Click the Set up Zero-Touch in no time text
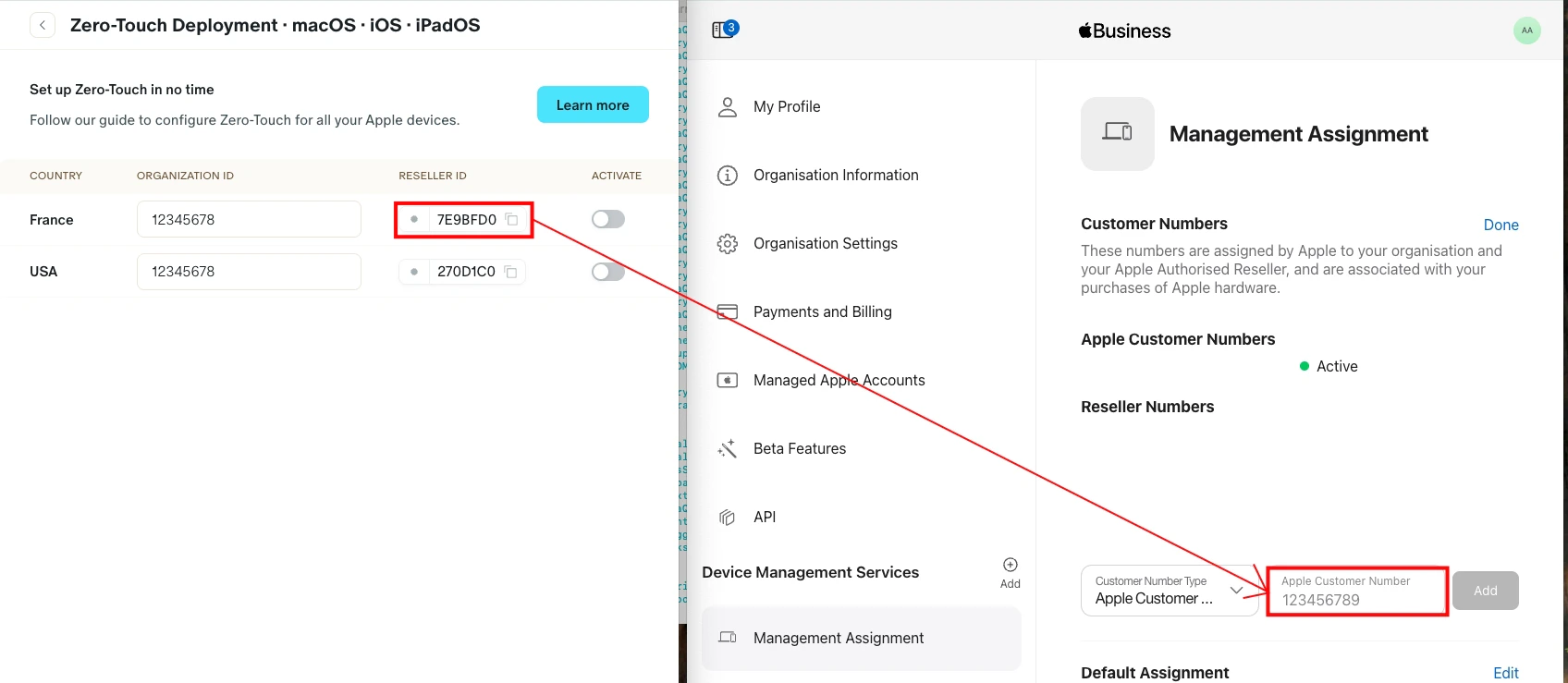The width and height of the screenshot is (1568, 683). pos(122,90)
